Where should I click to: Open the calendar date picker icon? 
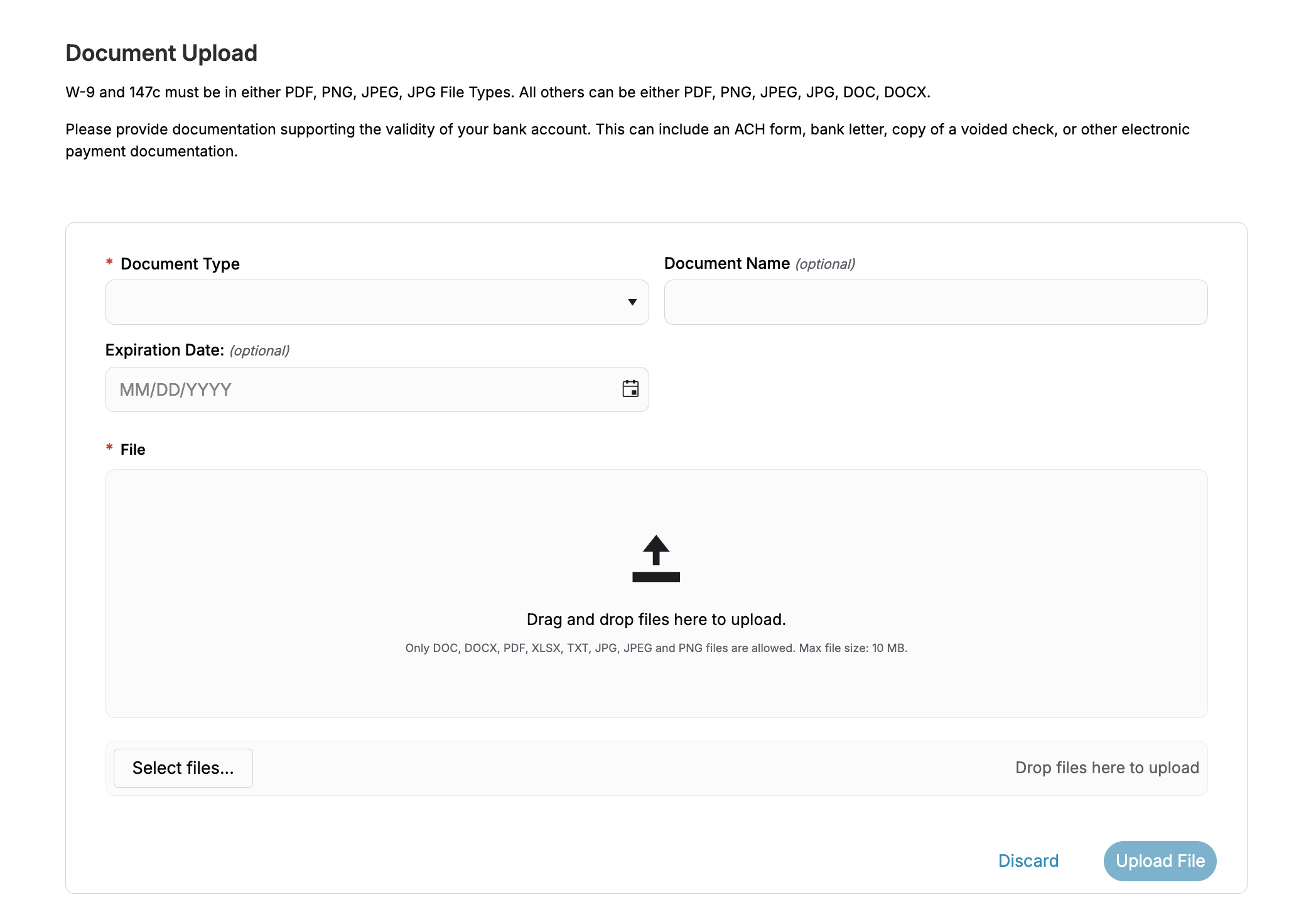point(630,389)
